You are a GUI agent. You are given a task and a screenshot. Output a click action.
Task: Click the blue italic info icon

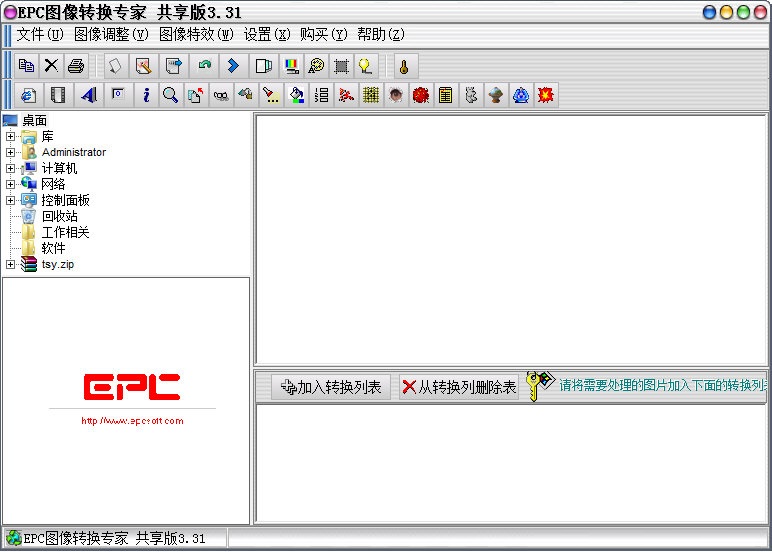click(x=146, y=95)
